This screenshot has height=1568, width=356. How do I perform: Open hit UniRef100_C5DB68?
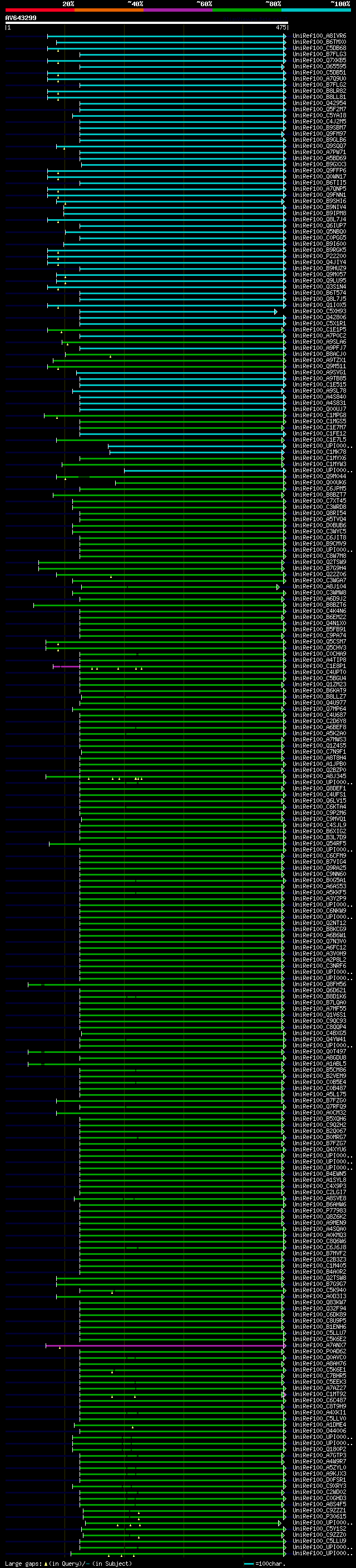tap(319, 48)
